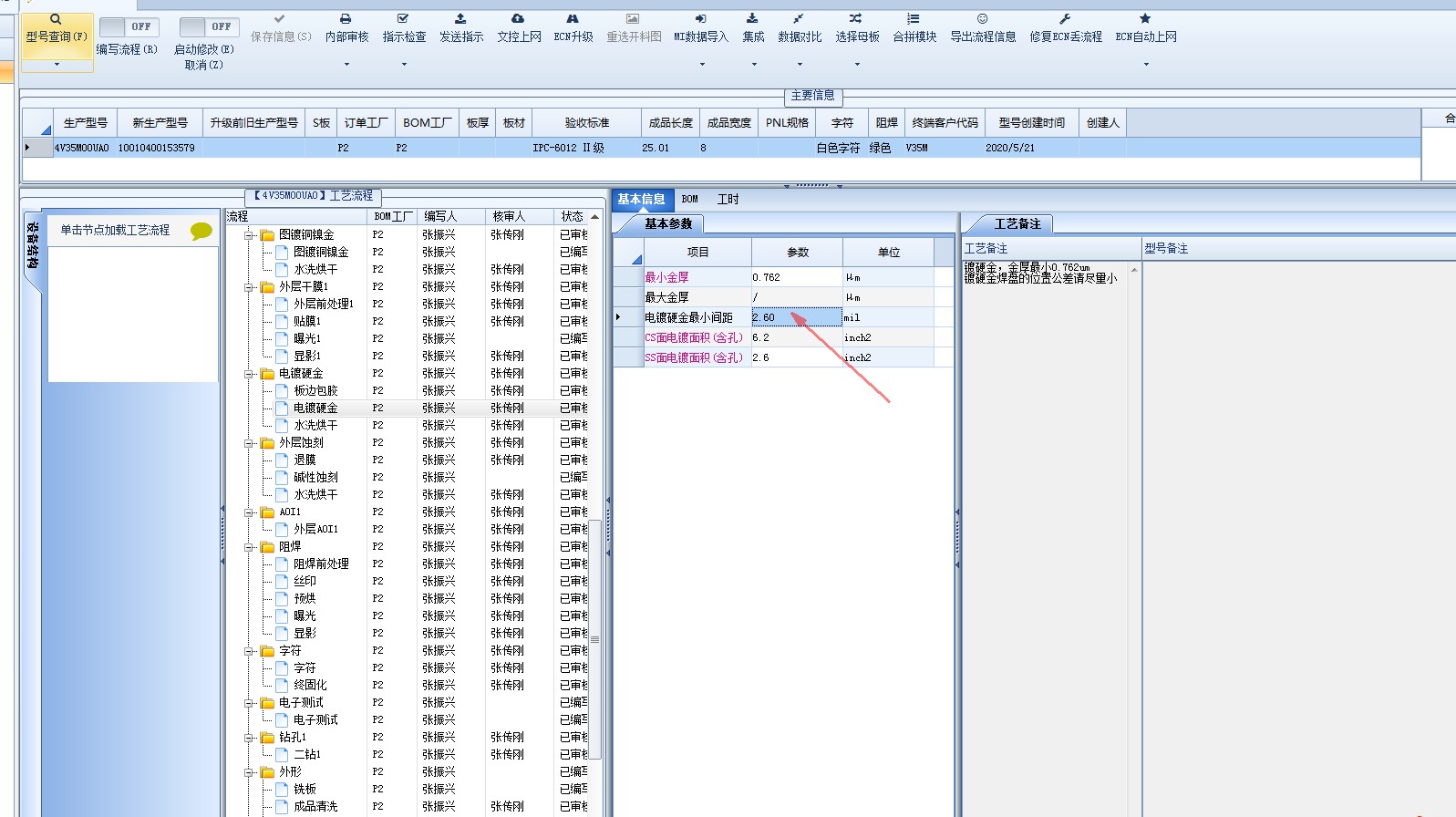This screenshot has width=1456, height=817.
Task: Click the 参数 column header
Action: 798,252
